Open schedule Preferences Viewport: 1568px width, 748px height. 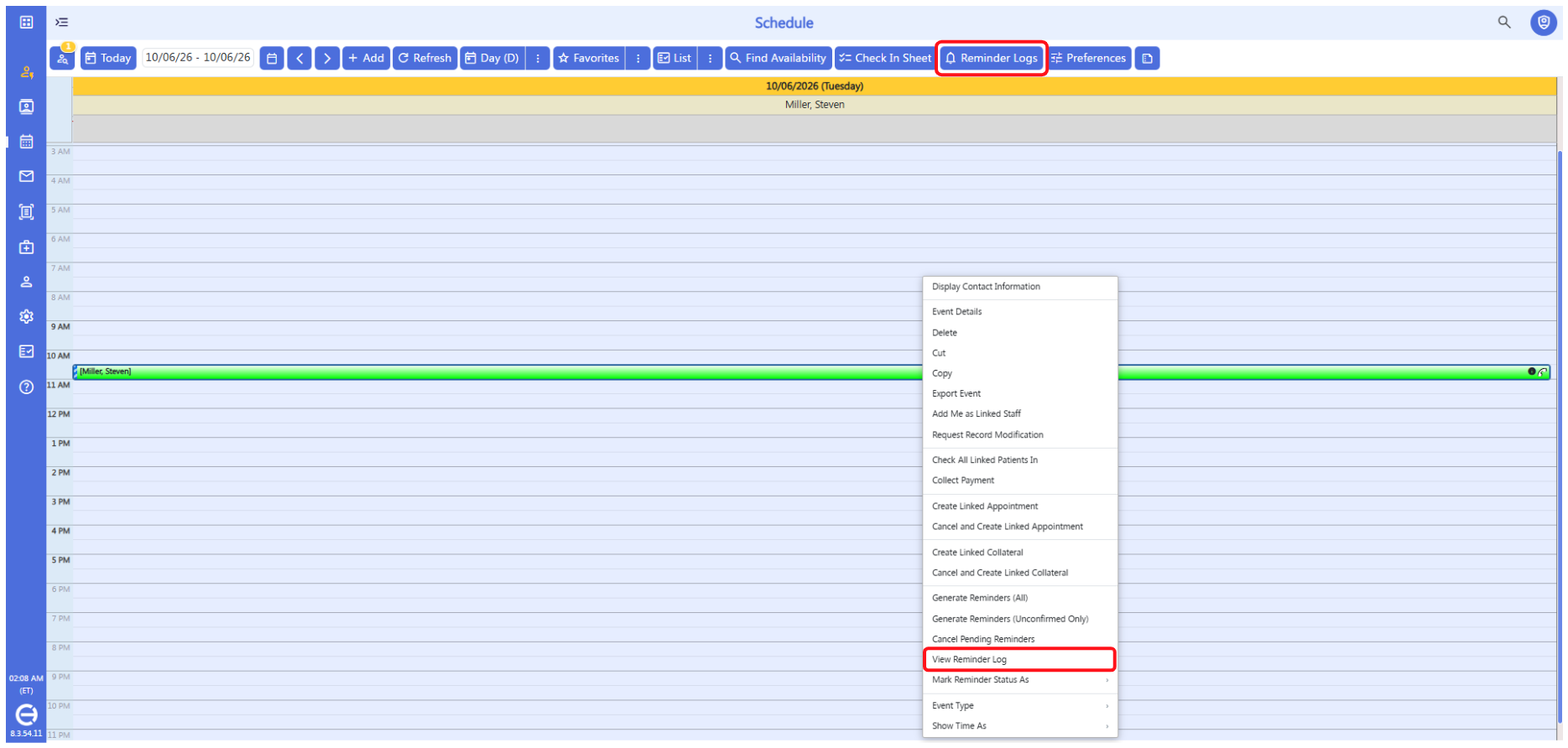click(1089, 58)
